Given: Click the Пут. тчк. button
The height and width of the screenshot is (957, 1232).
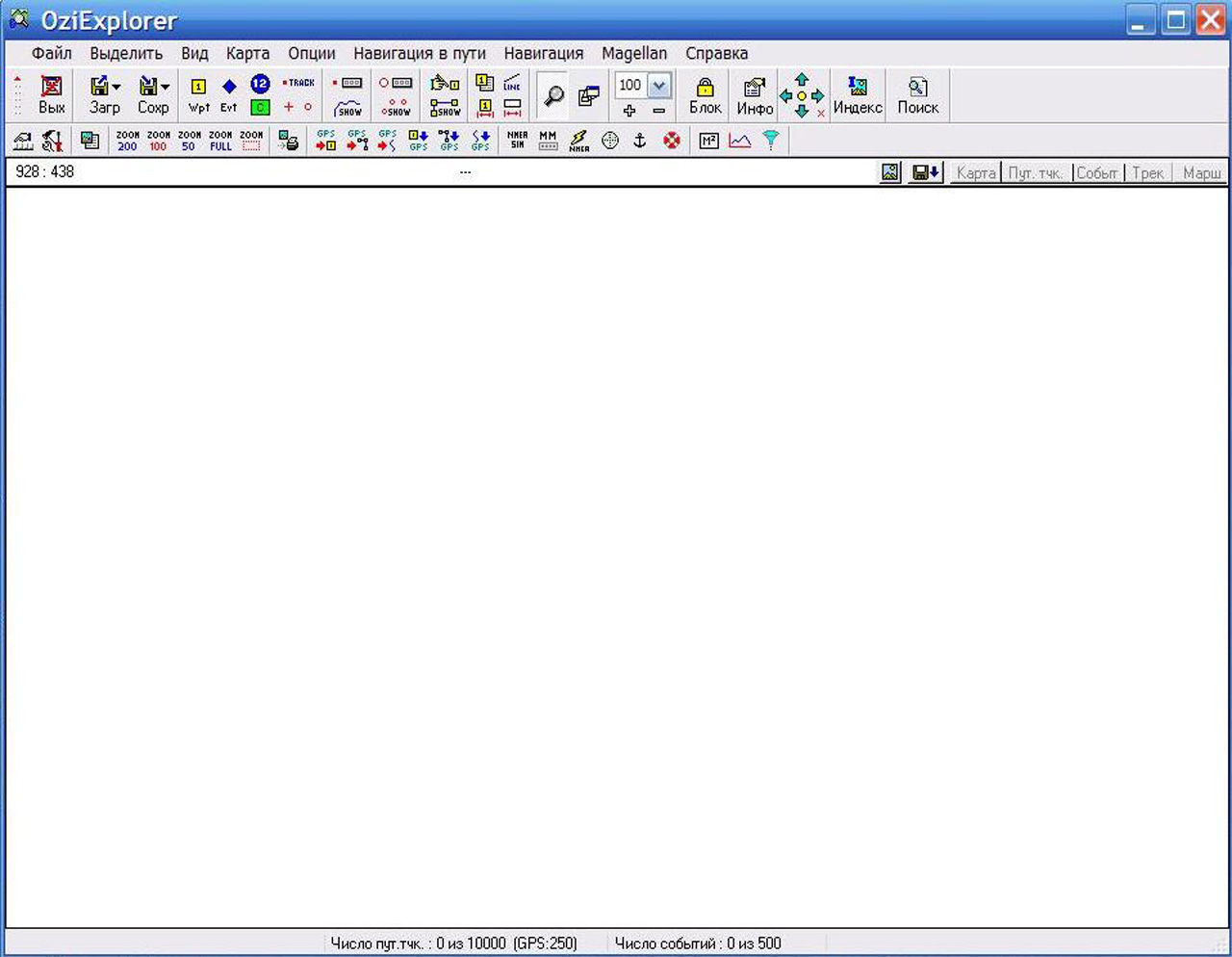Looking at the screenshot, I should click(1036, 173).
